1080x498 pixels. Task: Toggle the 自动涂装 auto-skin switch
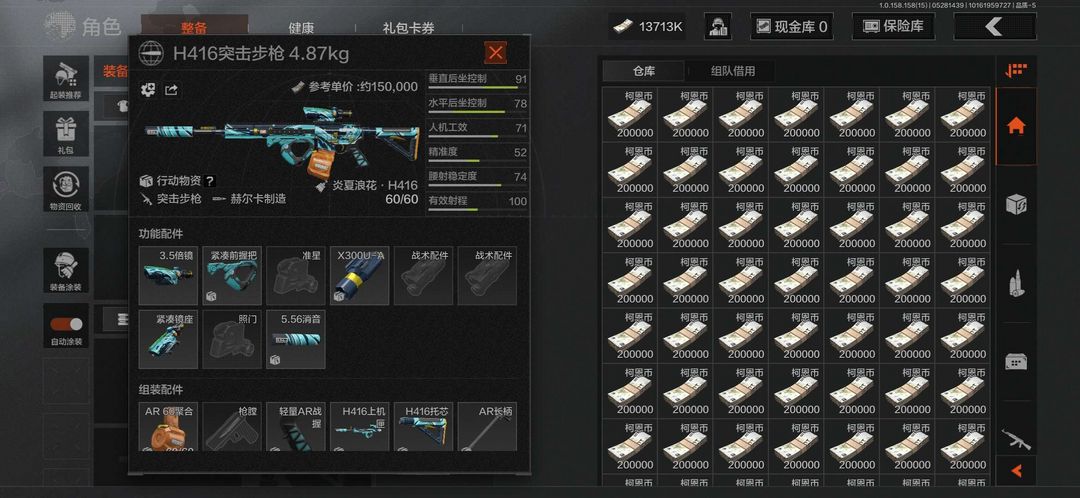[x=66, y=325]
